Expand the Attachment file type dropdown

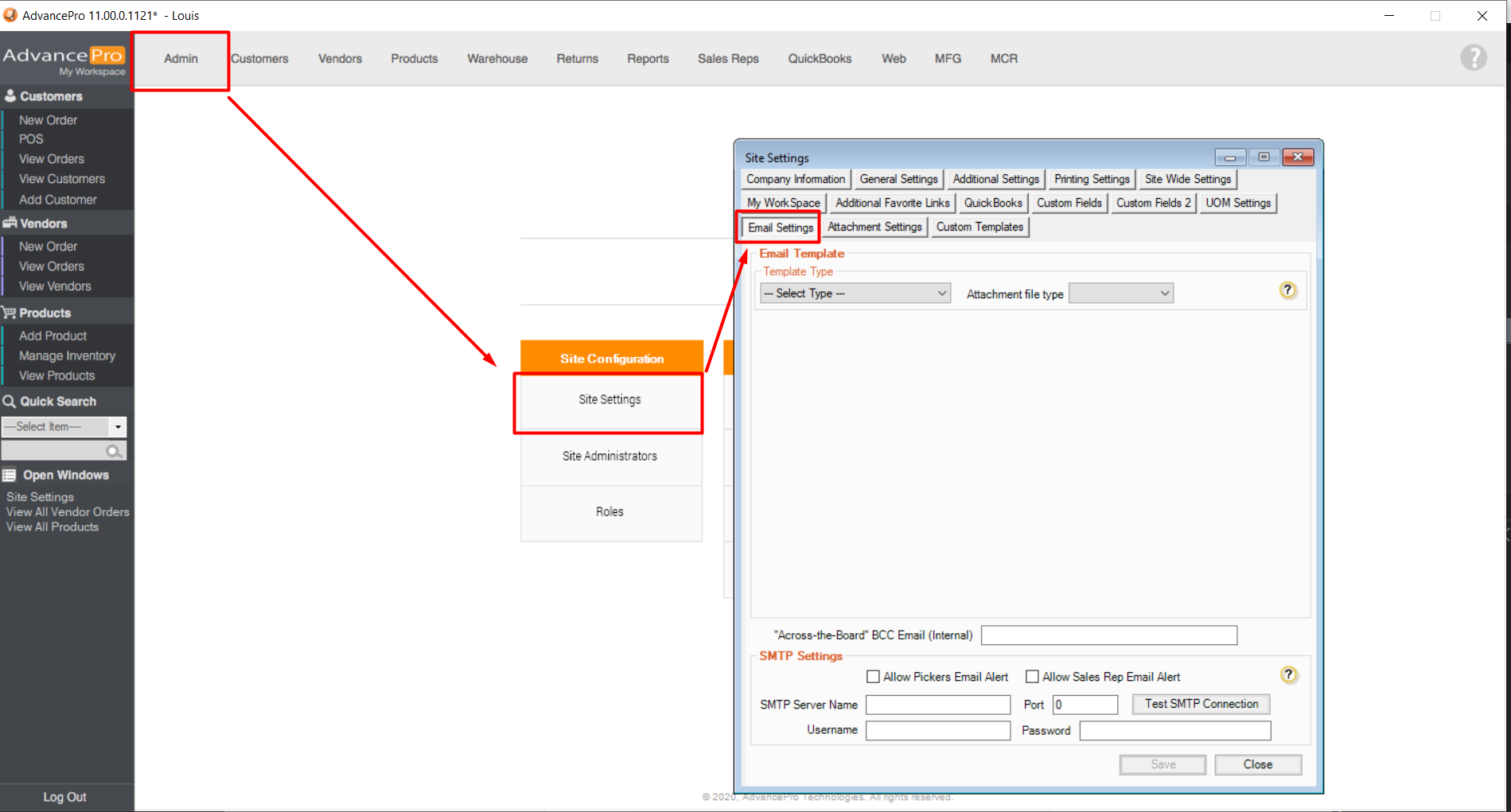point(1120,293)
